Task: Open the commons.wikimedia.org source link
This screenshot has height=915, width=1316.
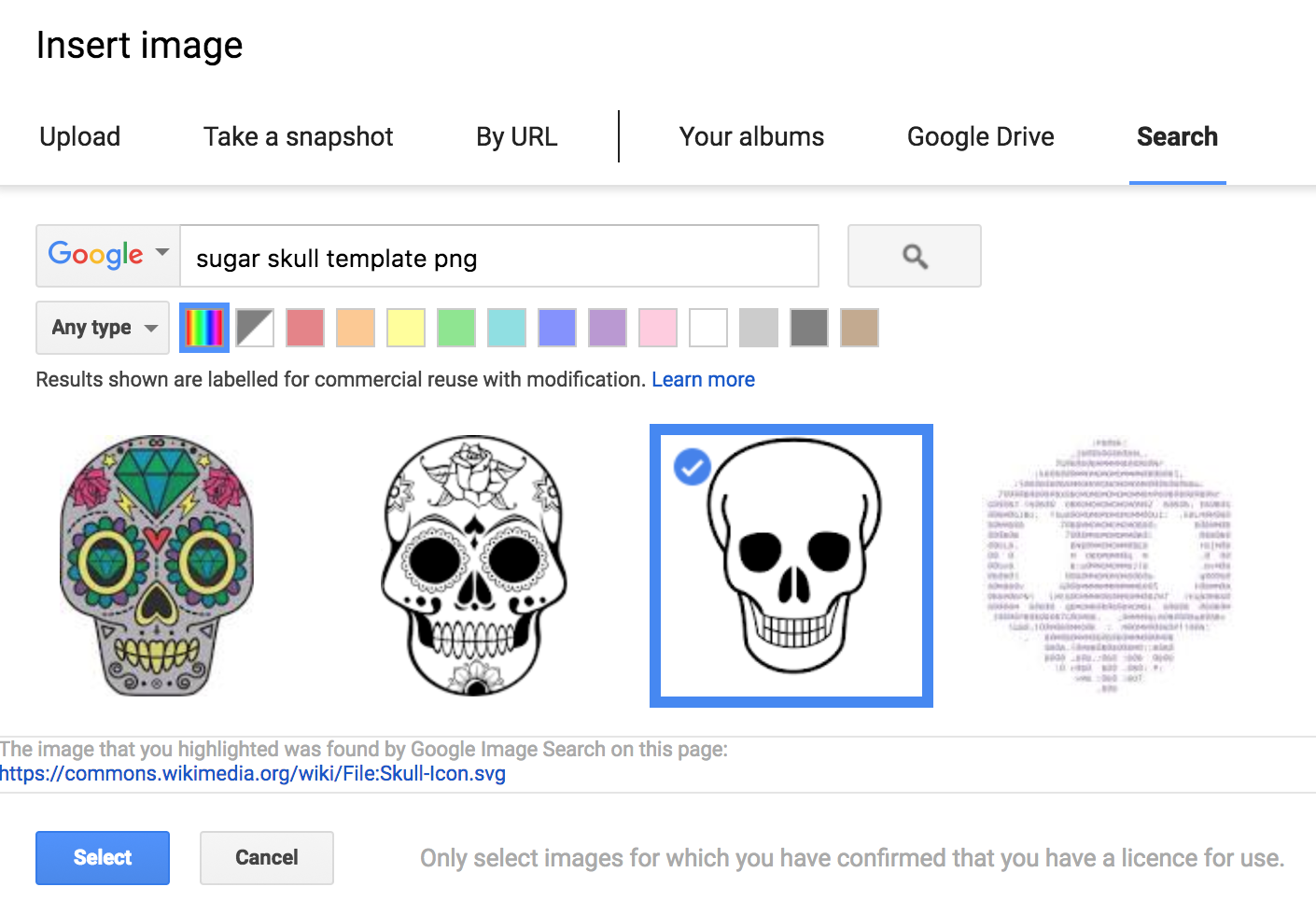Action: (252, 773)
